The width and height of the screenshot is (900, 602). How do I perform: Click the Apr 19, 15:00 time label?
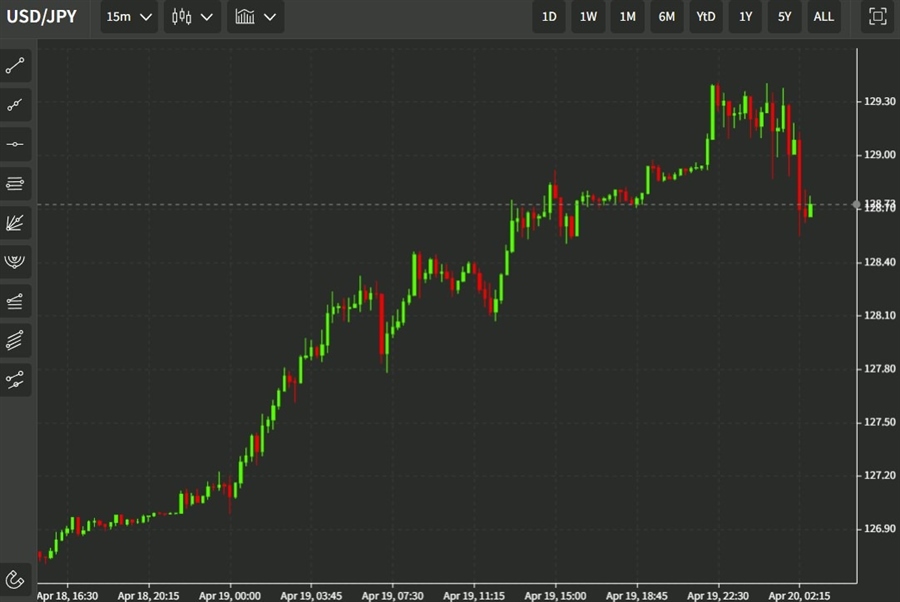tap(555, 596)
